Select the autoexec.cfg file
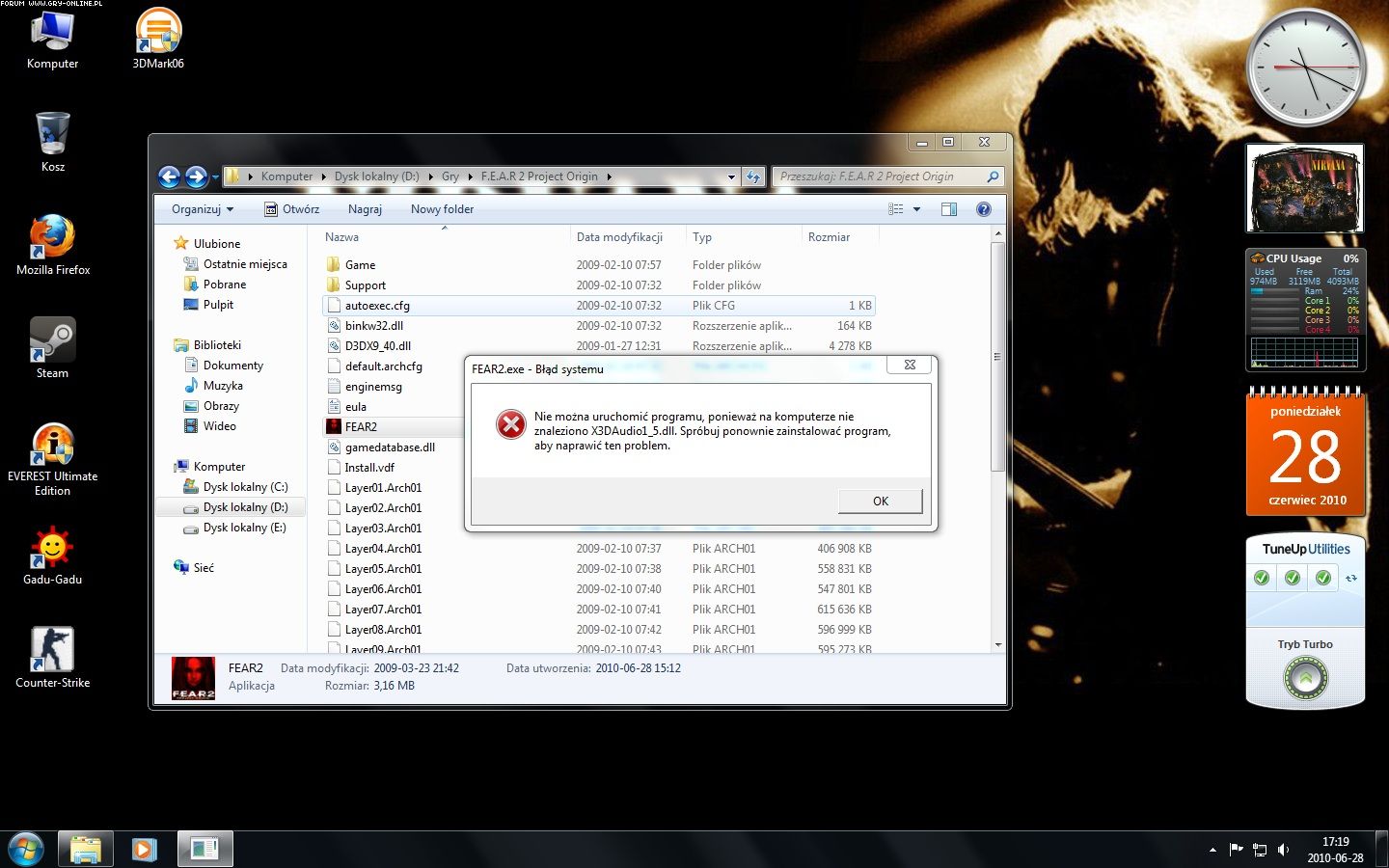1389x868 pixels. pyautogui.click(x=598, y=306)
